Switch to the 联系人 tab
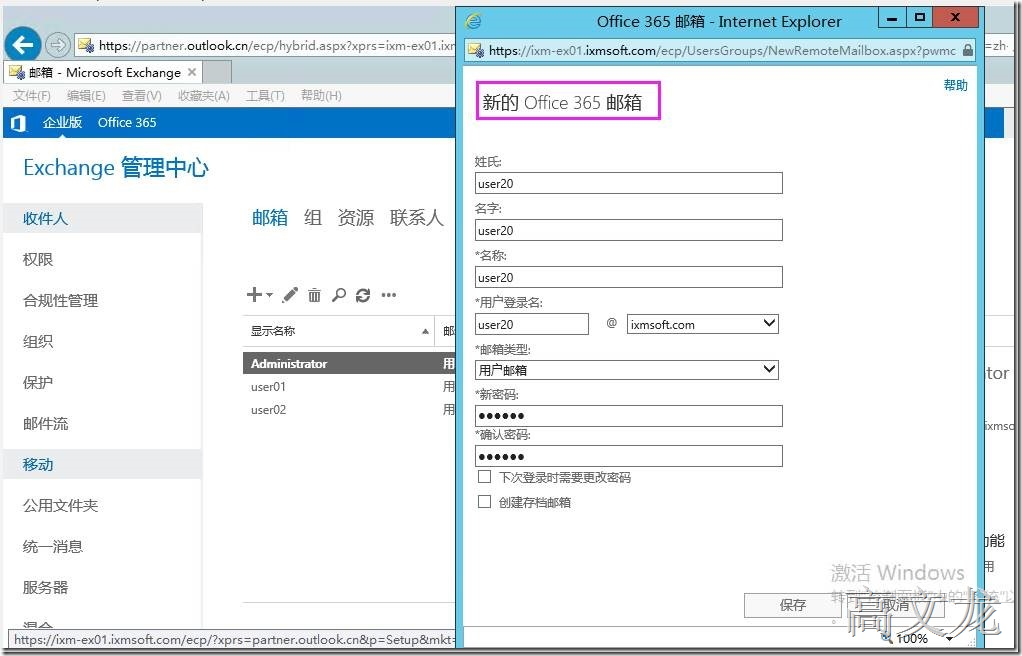 coord(416,218)
